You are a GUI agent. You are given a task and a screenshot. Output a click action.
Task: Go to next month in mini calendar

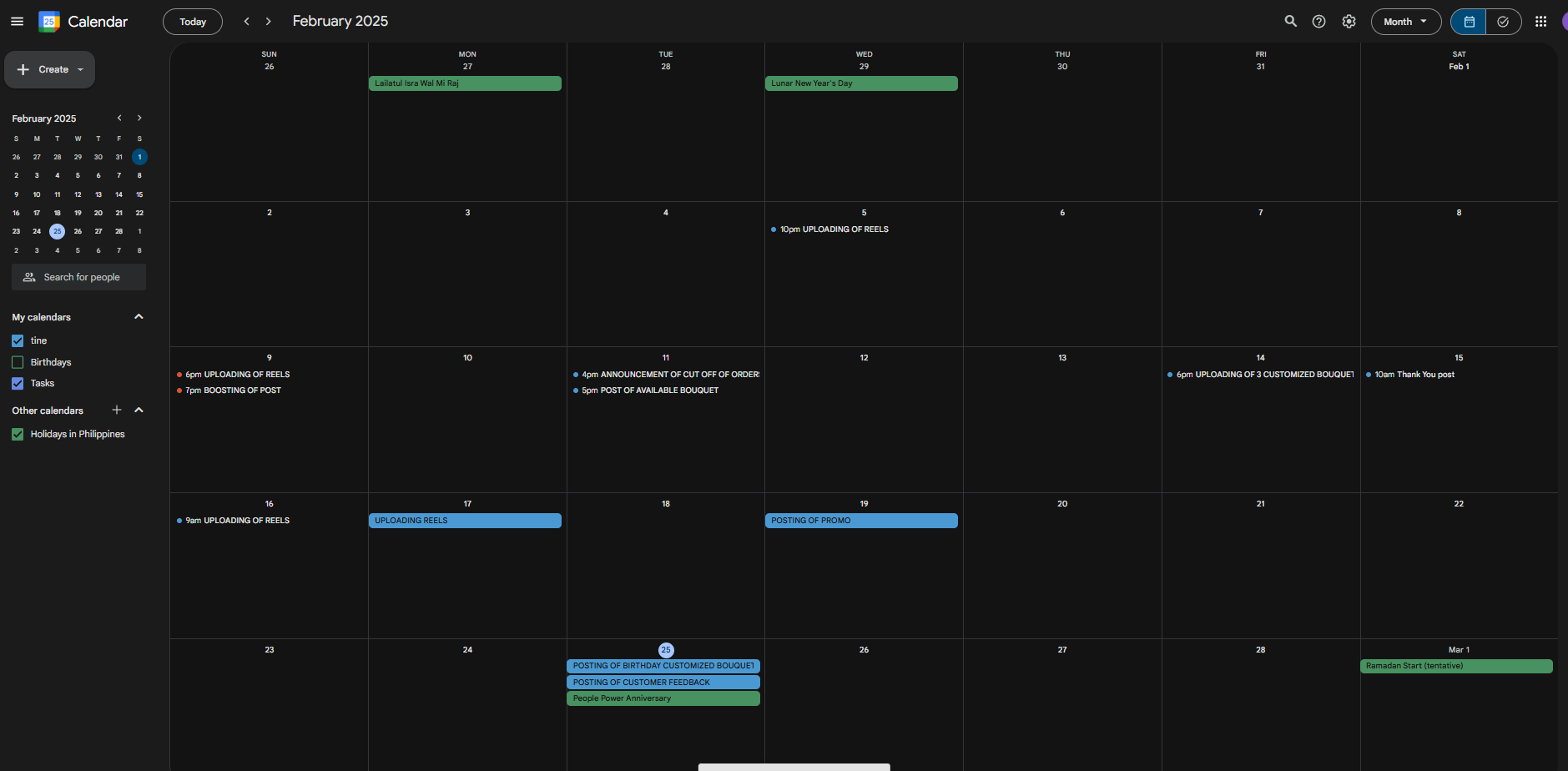pos(139,118)
